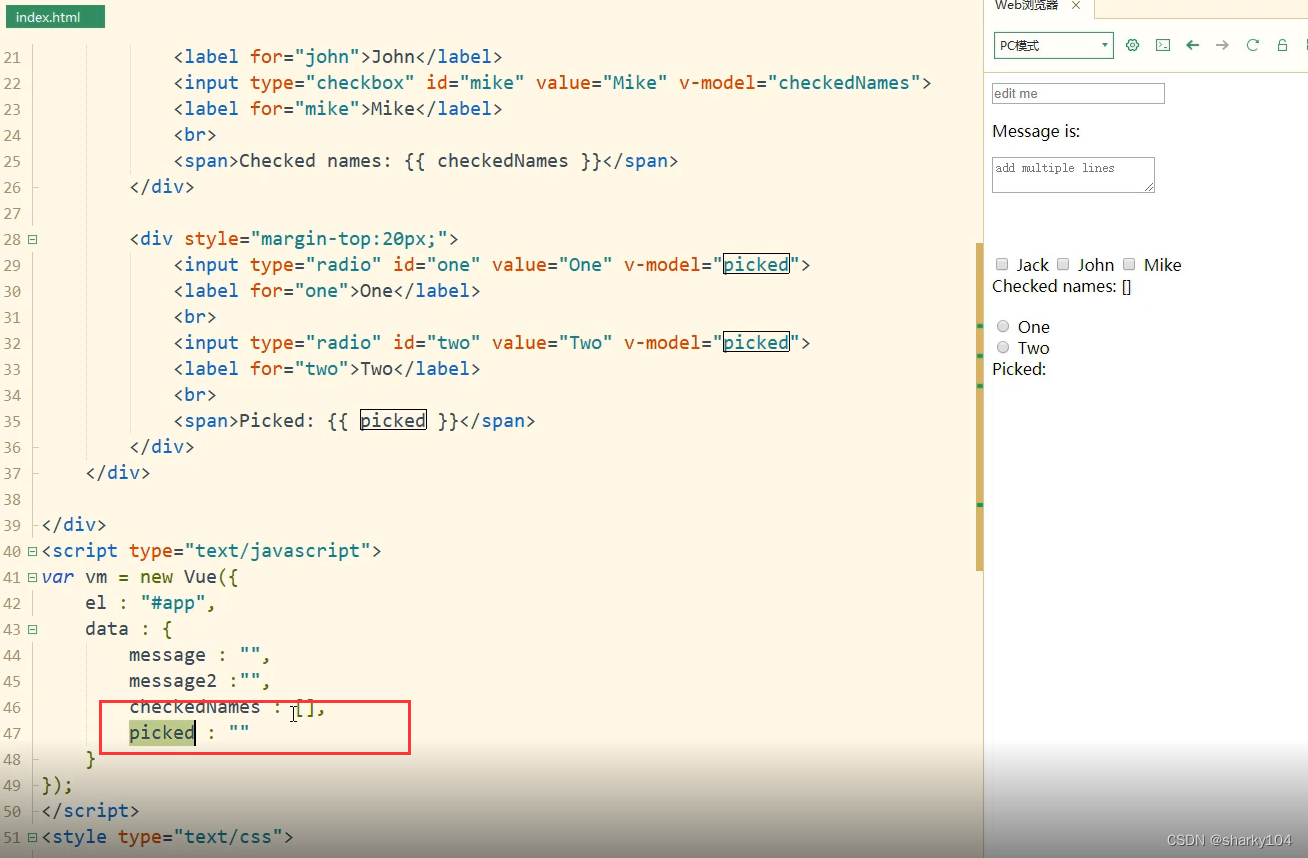The width and height of the screenshot is (1308, 858).
Task: Click 'Checked names: []' text in preview
Action: [1062, 286]
